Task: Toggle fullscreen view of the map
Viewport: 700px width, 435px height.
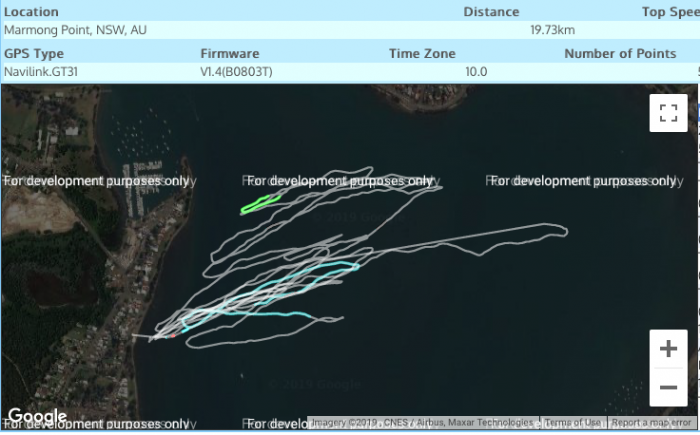Action: point(668,113)
